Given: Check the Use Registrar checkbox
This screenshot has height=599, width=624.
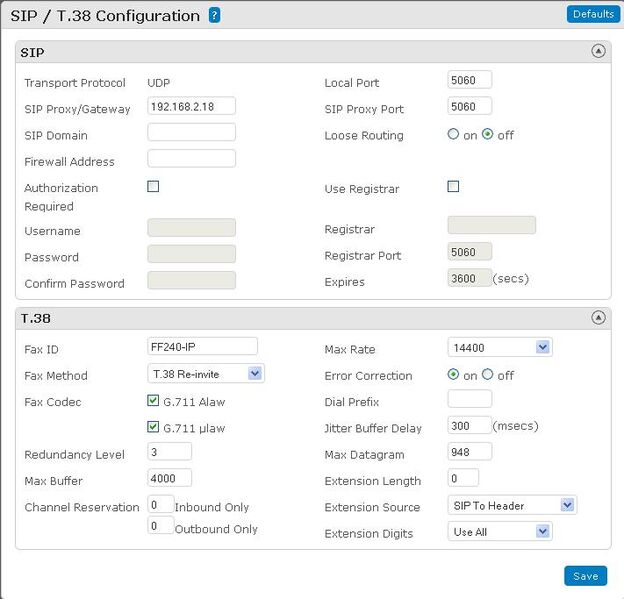Looking at the screenshot, I should [x=453, y=186].
